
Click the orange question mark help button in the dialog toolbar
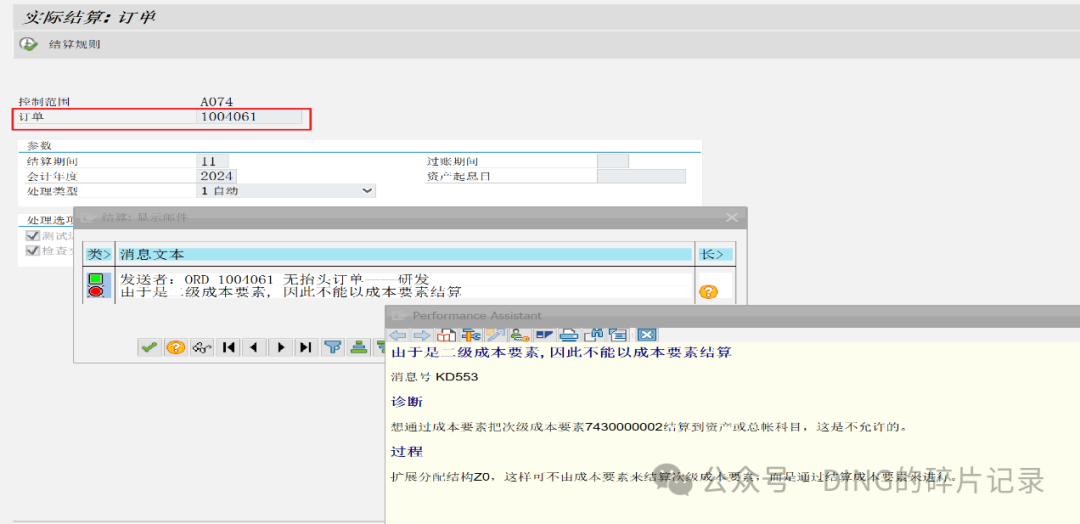176,348
